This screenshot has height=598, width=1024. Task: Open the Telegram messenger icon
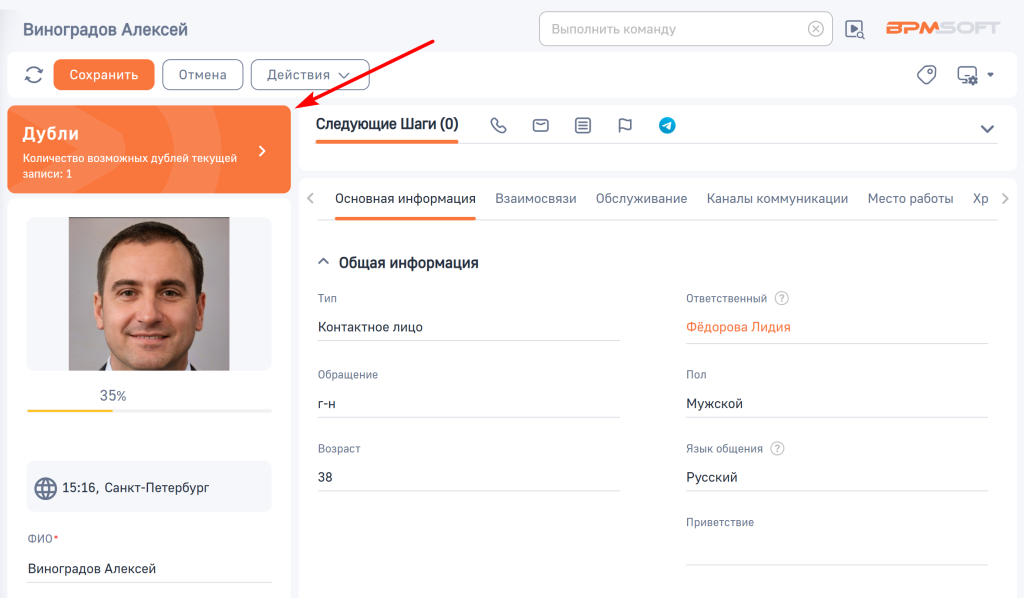pos(667,126)
